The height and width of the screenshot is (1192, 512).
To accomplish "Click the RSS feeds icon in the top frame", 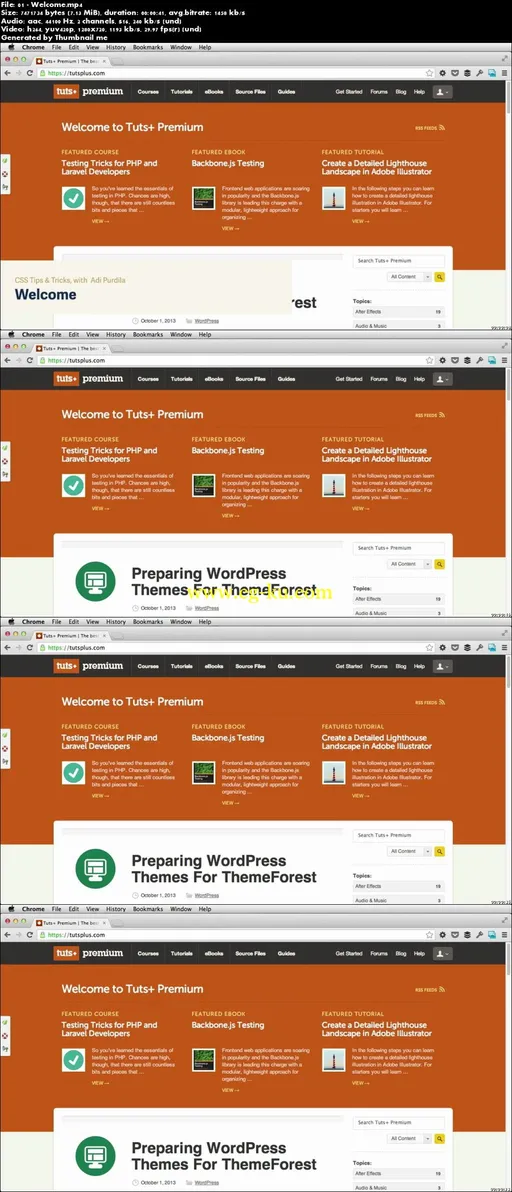I will point(442,128).
